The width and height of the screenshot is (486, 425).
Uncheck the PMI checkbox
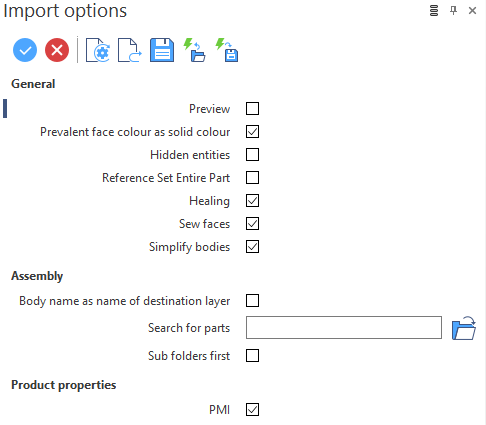252,410
